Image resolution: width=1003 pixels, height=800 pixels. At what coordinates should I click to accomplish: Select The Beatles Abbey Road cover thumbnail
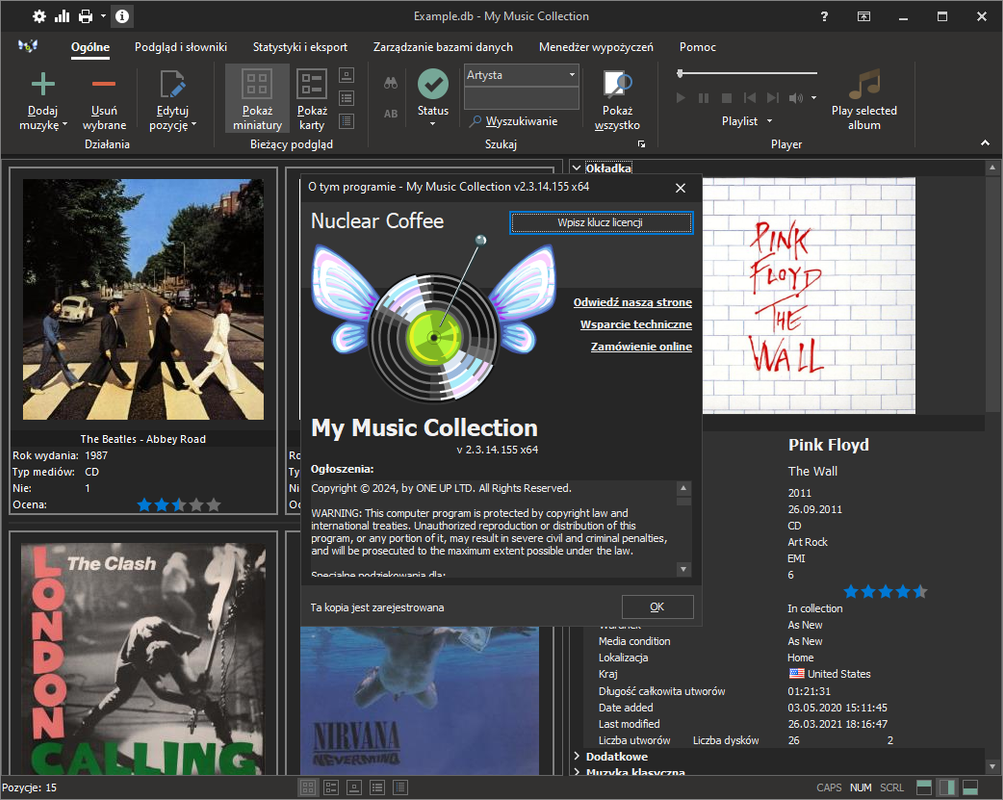143,299
